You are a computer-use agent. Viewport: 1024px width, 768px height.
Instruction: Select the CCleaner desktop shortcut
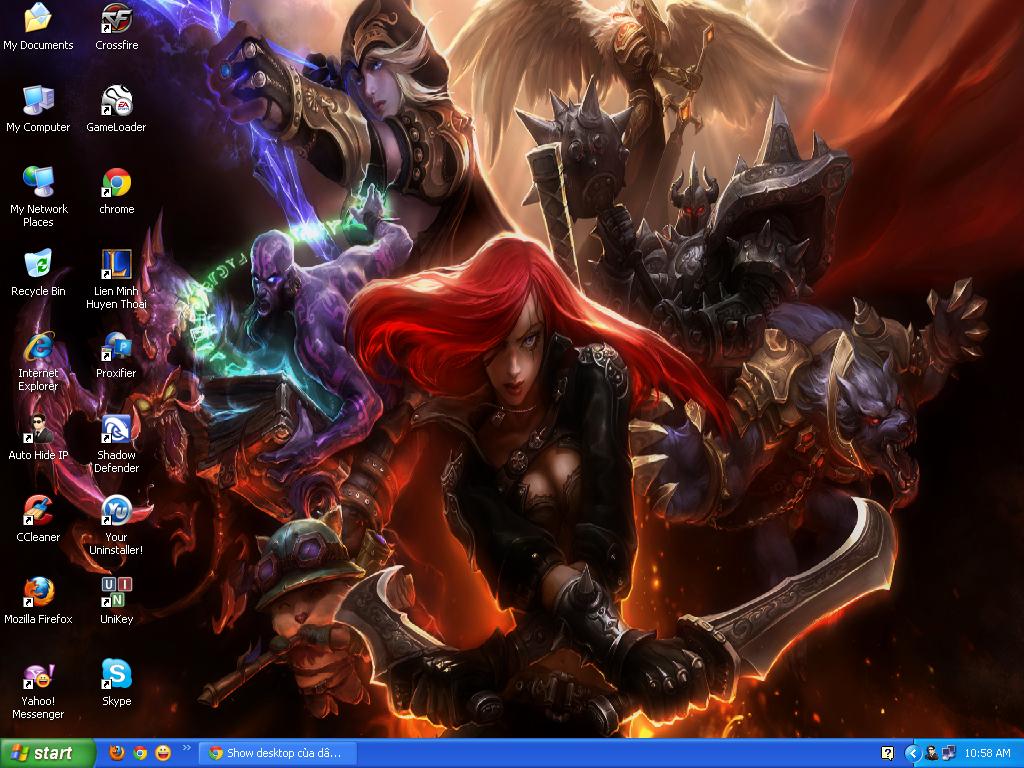tap(38, 511)
